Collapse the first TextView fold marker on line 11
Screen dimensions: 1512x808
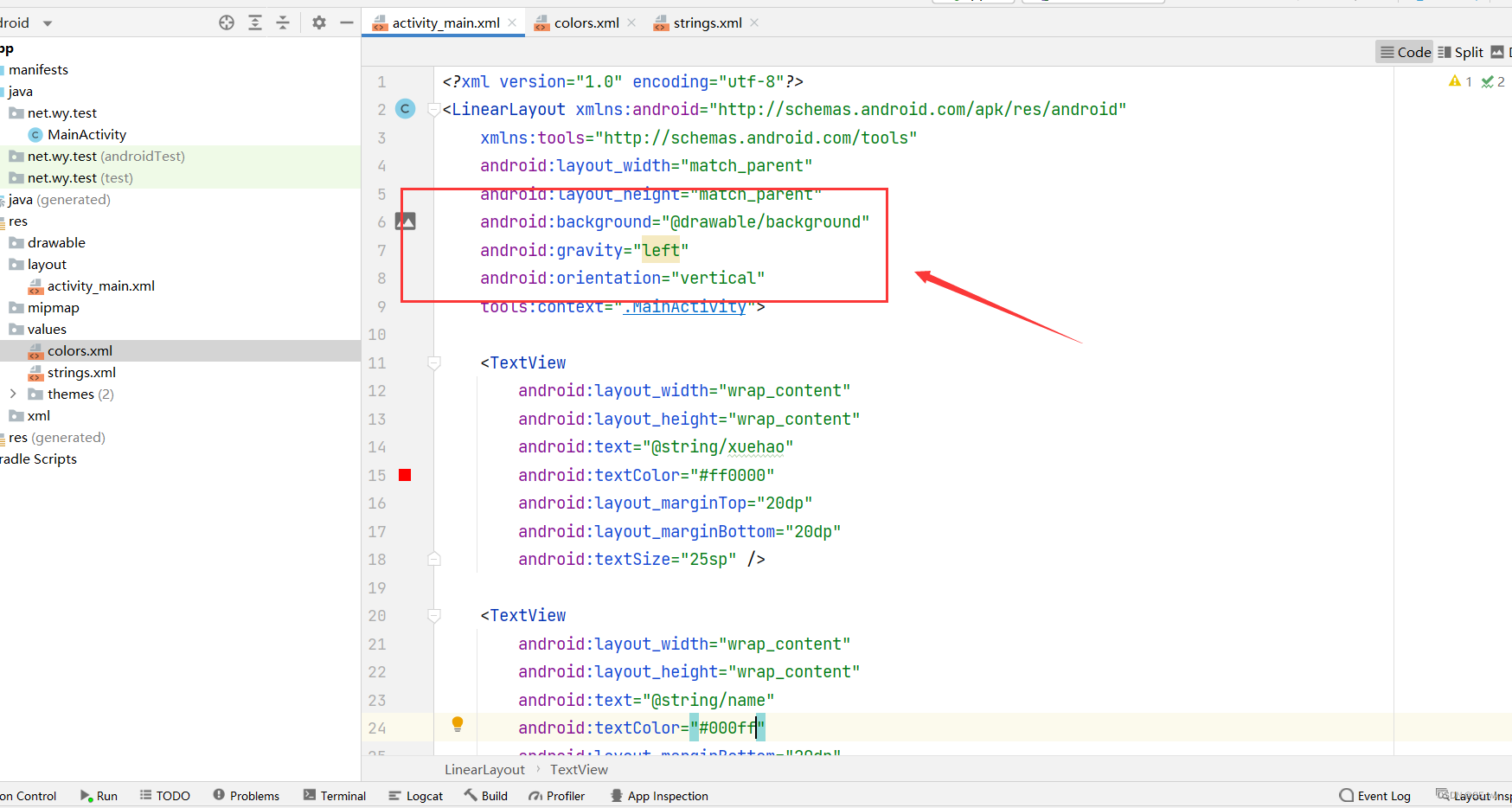pos(434,362)
